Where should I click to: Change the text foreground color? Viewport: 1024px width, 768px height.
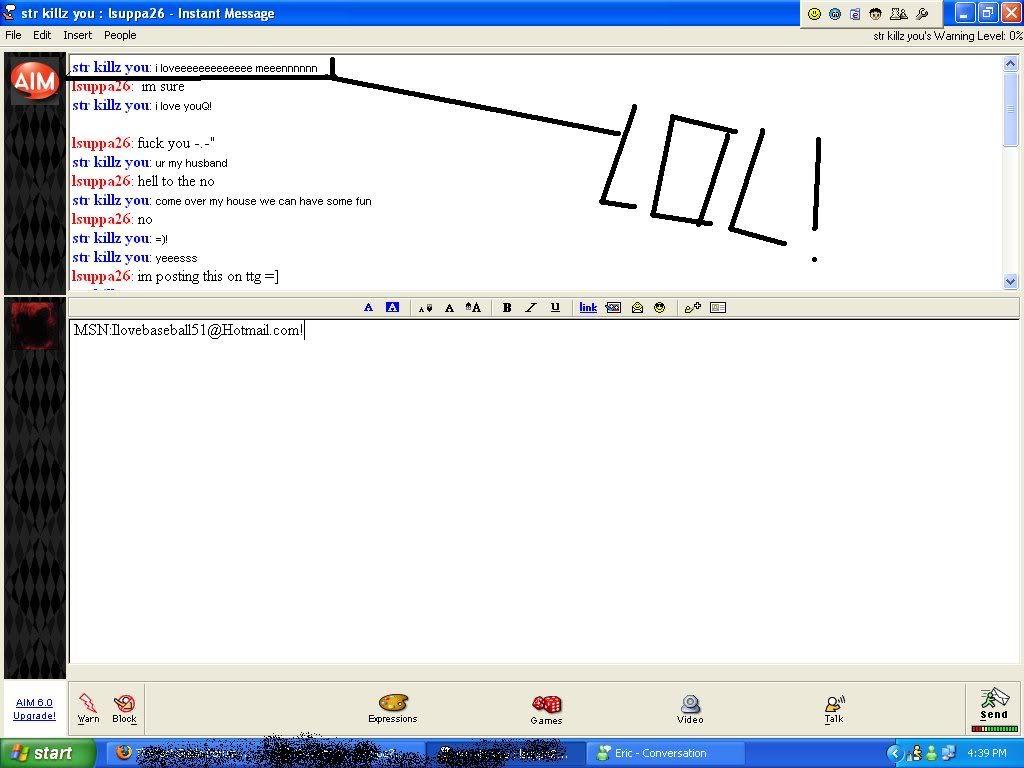coord(368,308)
